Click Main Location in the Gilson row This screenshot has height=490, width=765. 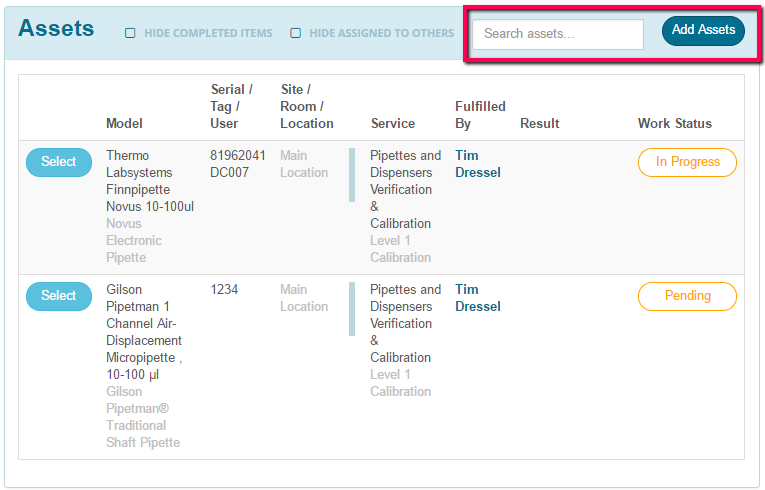[x=304, y=298]
